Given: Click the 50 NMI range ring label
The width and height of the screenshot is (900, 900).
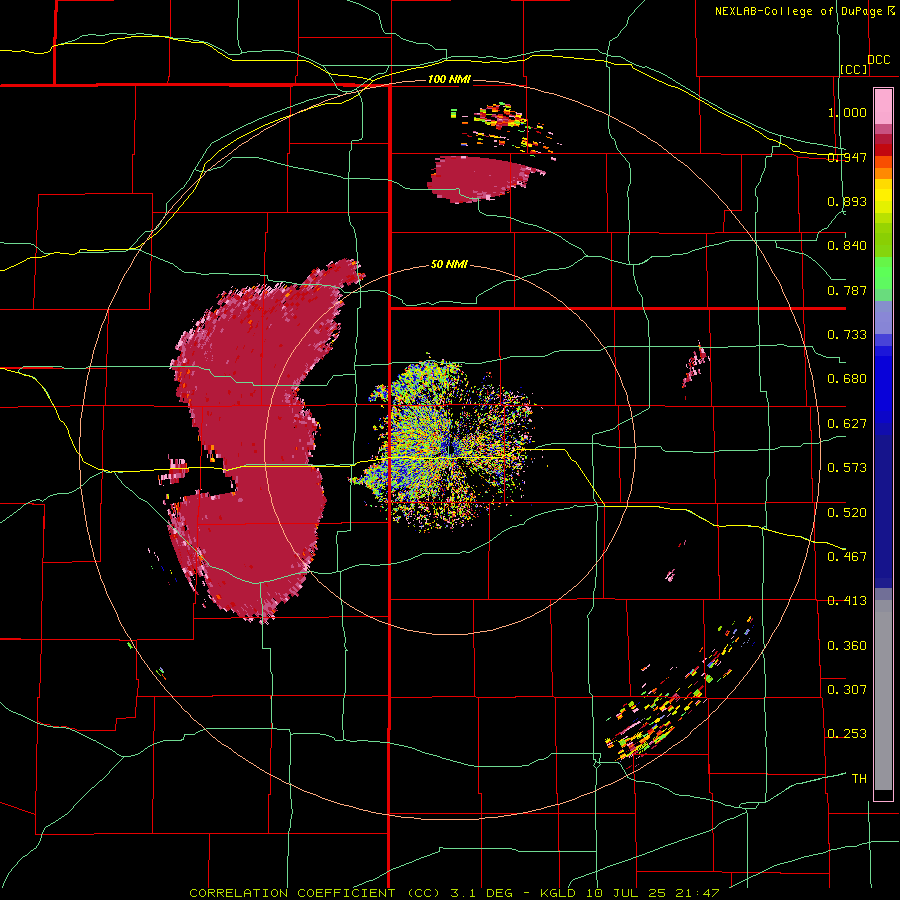Looking at the screenshot, I should click(x=449, y=264).
